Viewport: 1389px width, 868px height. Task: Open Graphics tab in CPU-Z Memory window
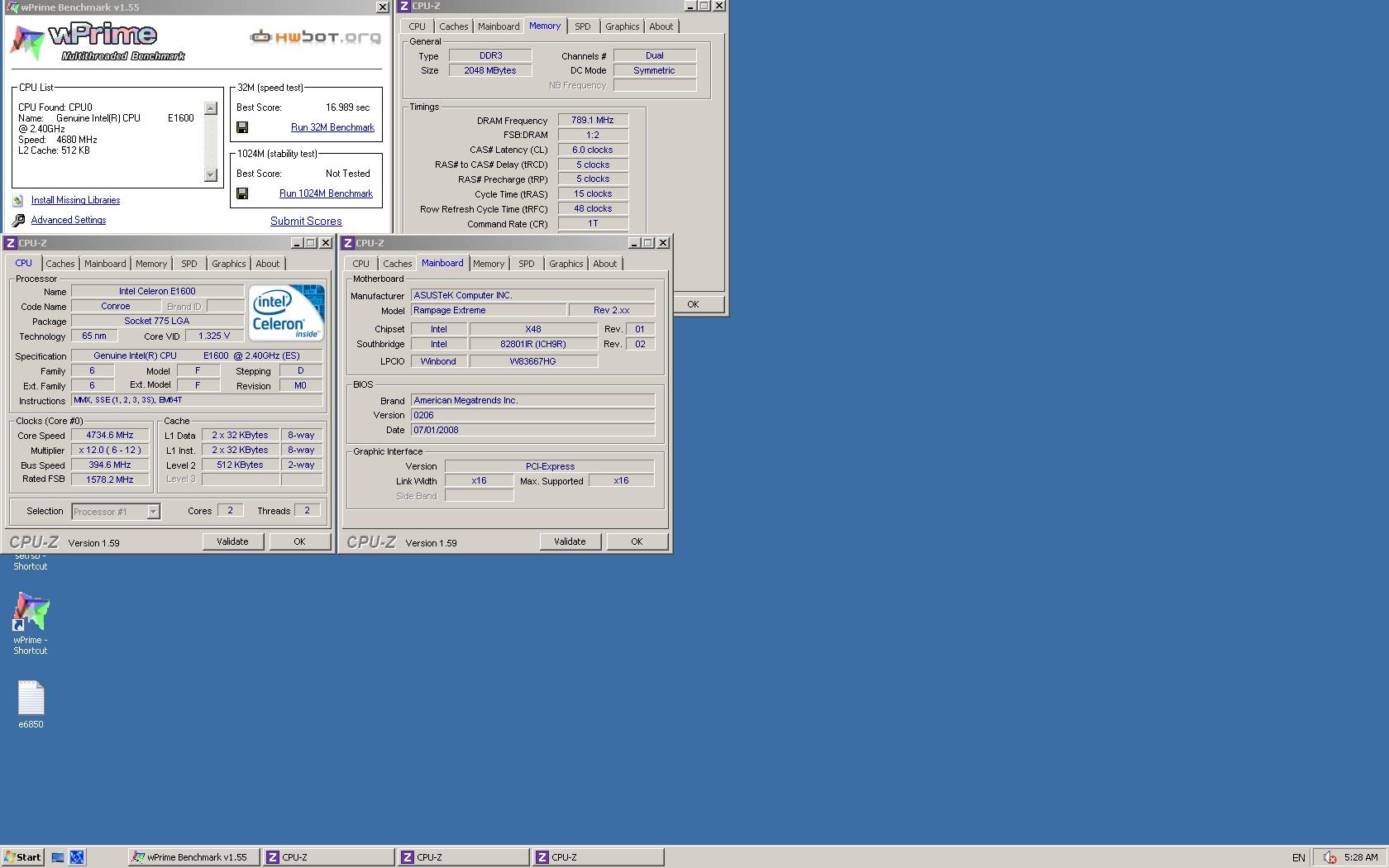click(623, 26)
